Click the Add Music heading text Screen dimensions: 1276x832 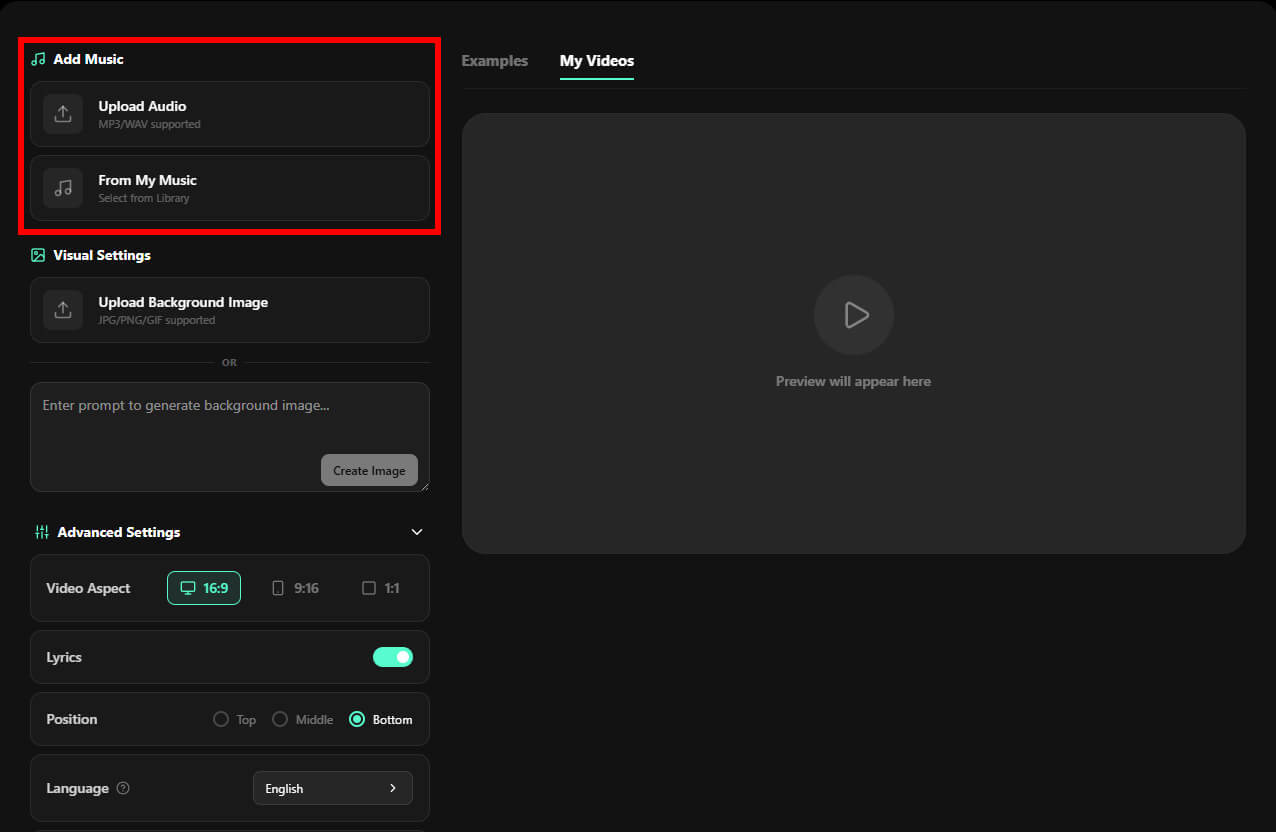click(x=89, y=59)
